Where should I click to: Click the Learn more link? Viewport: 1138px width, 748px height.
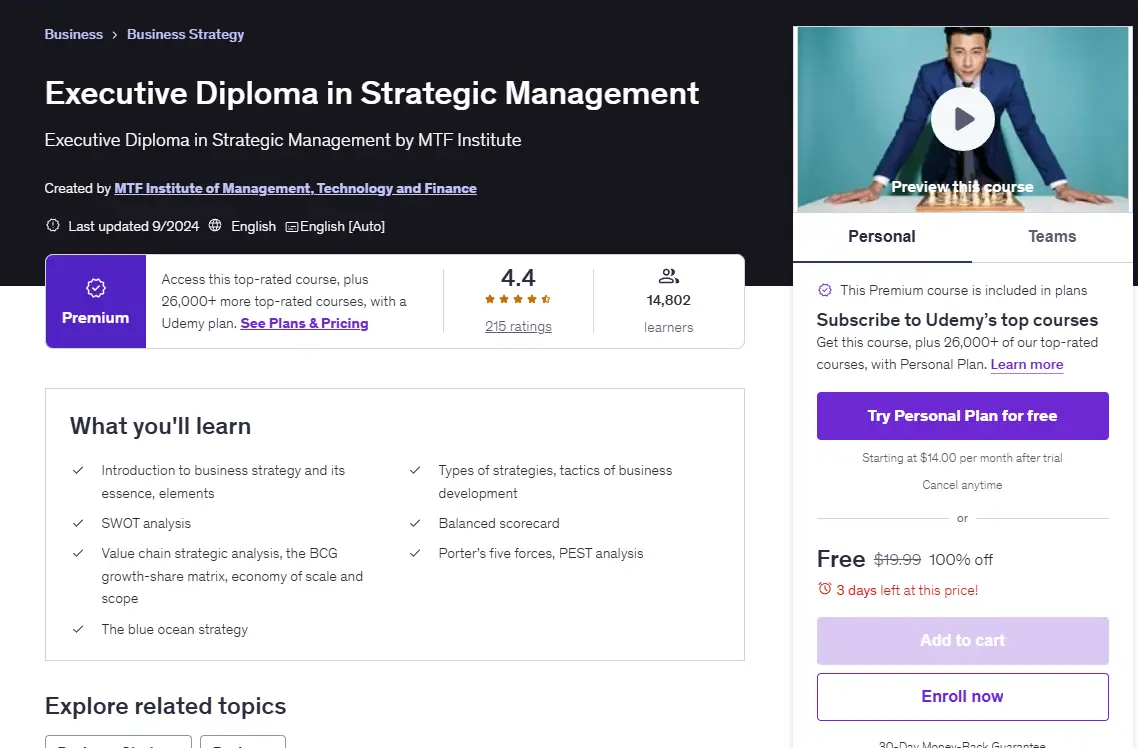[1027, 365]
